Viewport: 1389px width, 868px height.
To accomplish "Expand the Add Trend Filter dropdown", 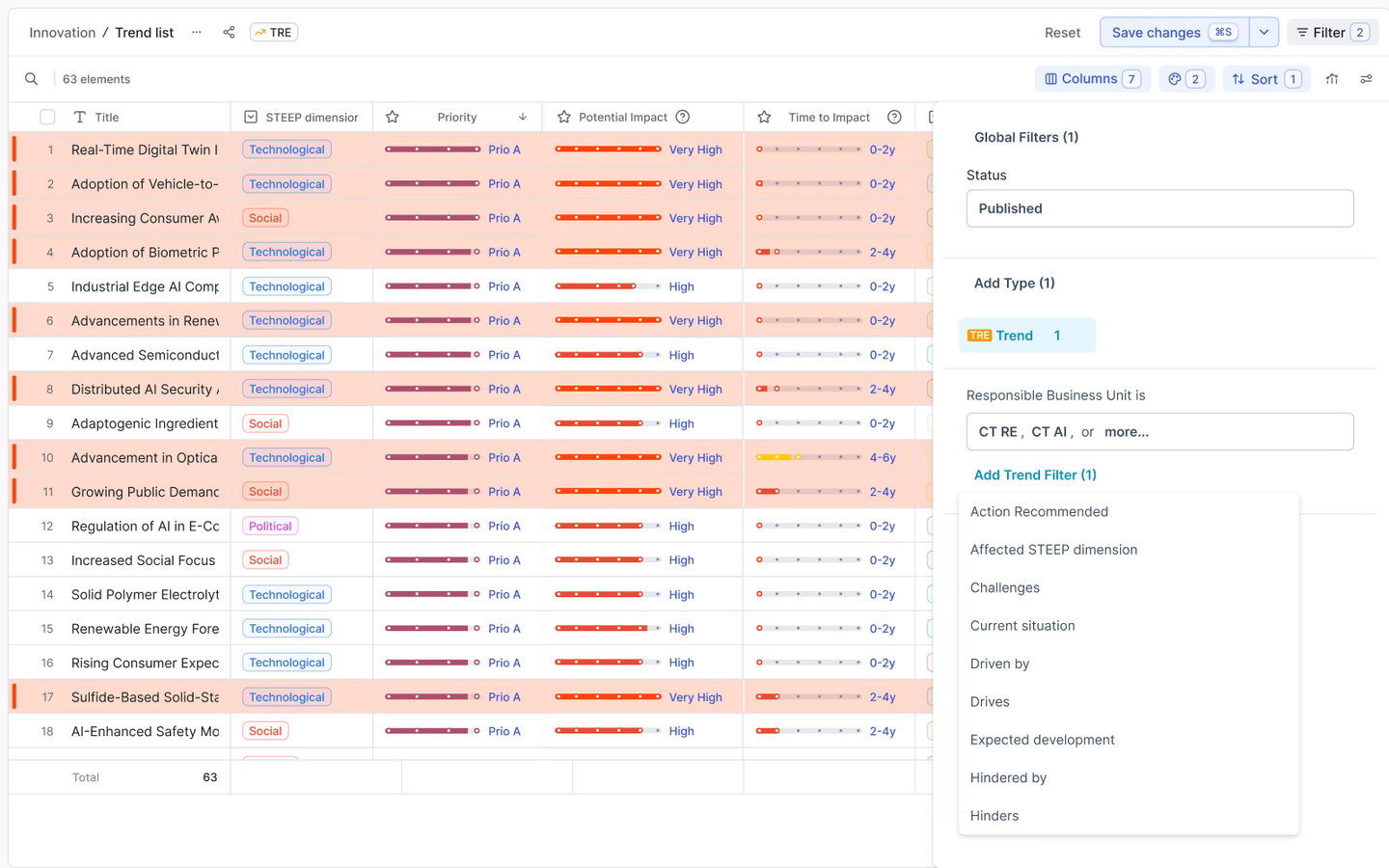I will pyautogui.click(x=1035, y=475).
